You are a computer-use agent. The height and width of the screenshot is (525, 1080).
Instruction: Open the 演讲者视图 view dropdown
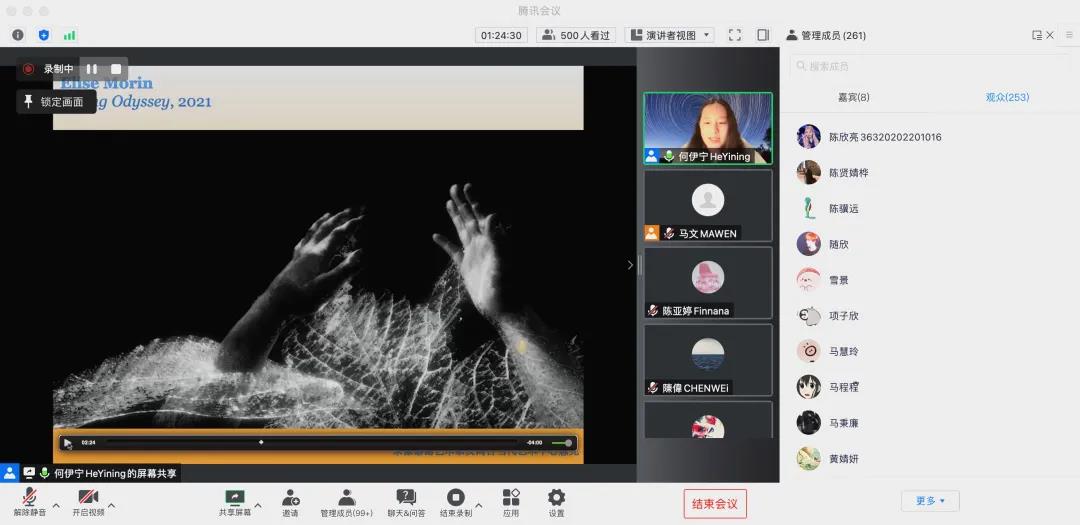[x=669, y=35]
